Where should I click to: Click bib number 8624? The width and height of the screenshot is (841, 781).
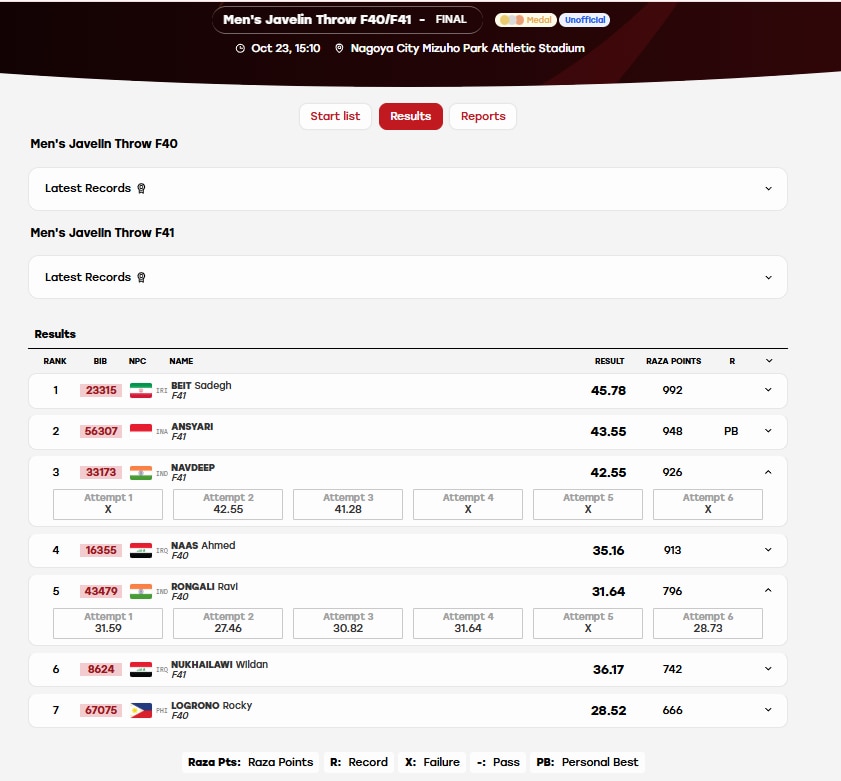(101, 669)
